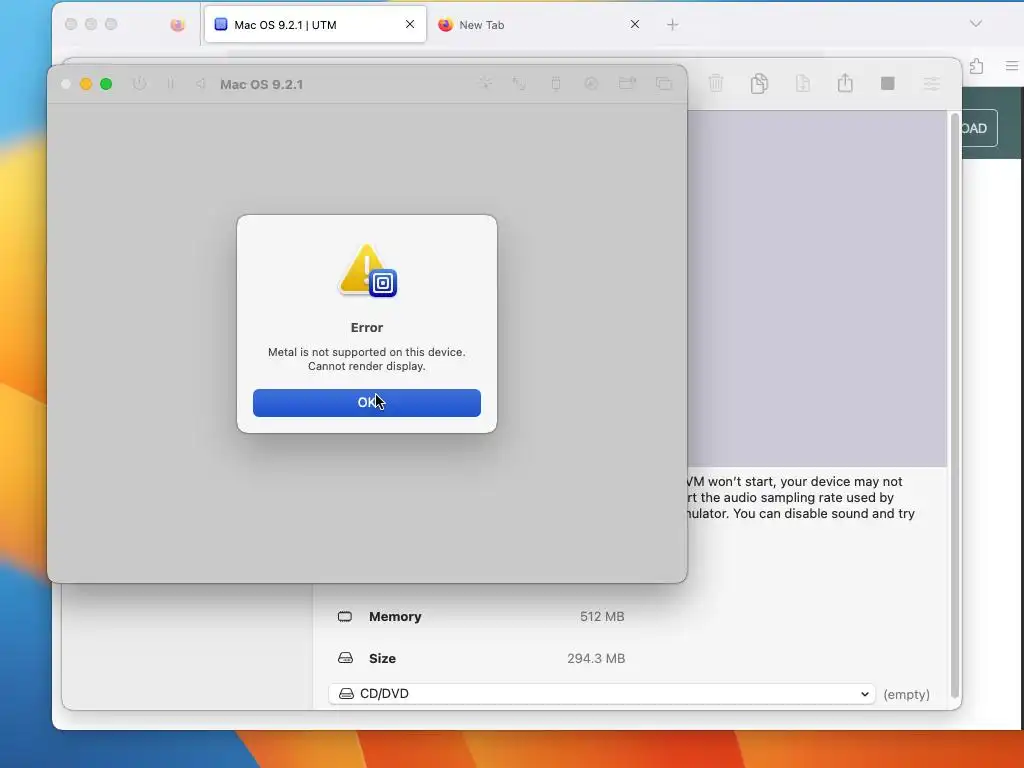Click the shared folder icon in the VM toolbar
This screenshot has width=1024, height=768.
coord(627,83)
